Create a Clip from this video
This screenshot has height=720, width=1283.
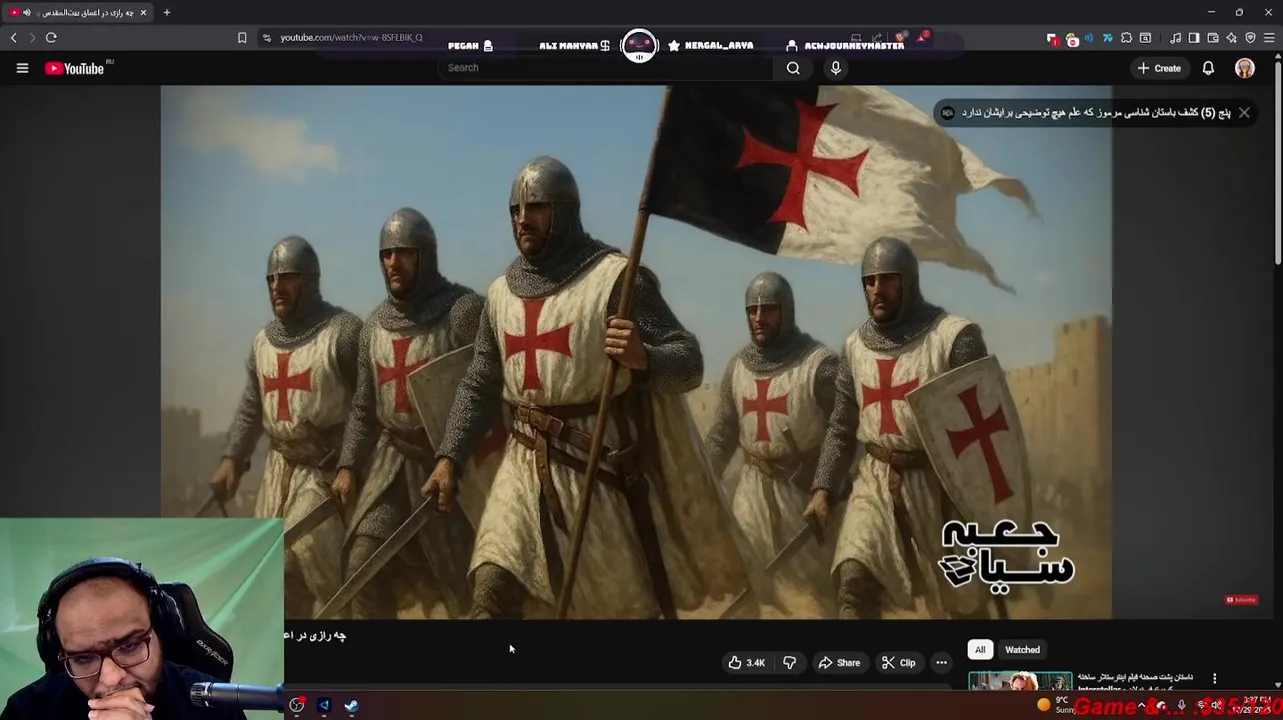point(899,663)
